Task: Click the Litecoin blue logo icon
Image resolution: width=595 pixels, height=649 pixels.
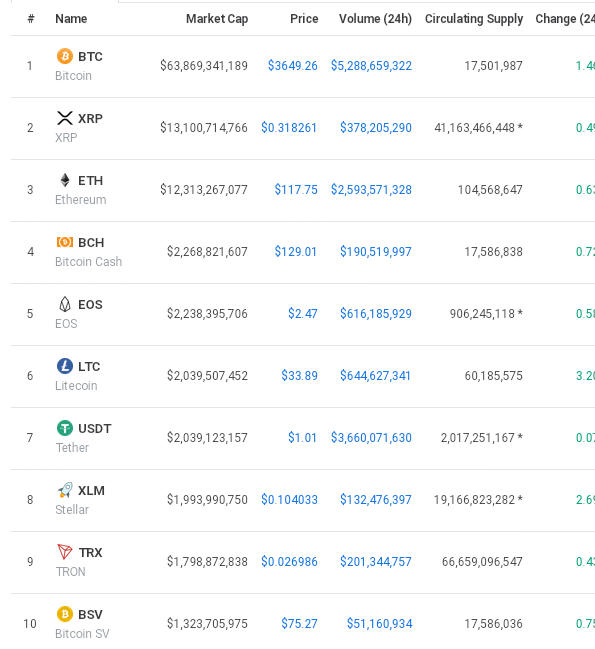Action: (65, 366)
